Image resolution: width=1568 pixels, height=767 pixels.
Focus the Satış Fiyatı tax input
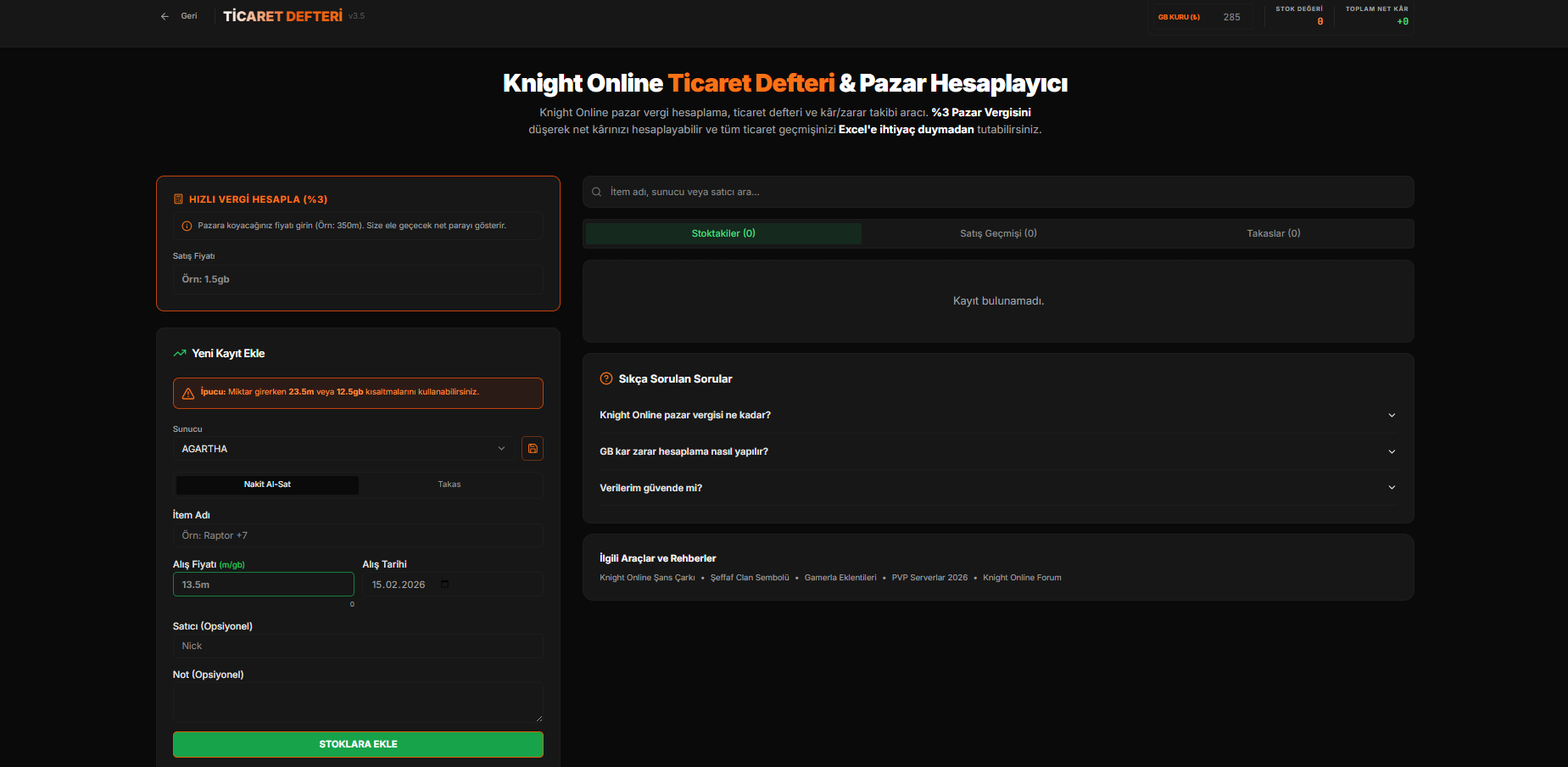coord(358,279)
